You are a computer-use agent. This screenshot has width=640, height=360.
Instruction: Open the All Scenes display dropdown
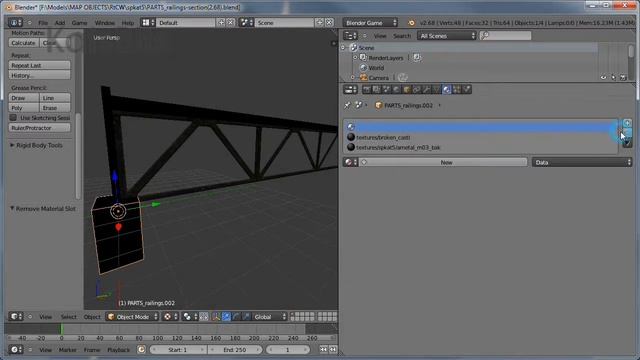click(447, 36)
